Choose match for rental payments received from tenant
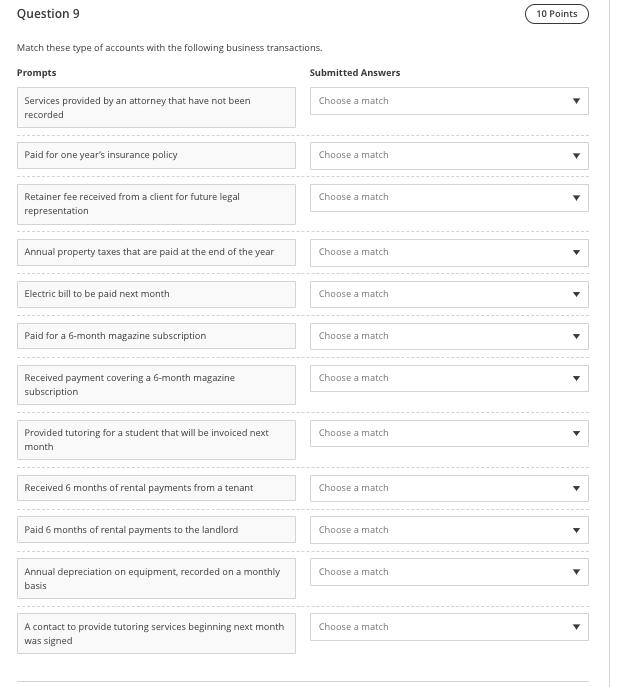630x687 pixels. (x=448, y=488)
